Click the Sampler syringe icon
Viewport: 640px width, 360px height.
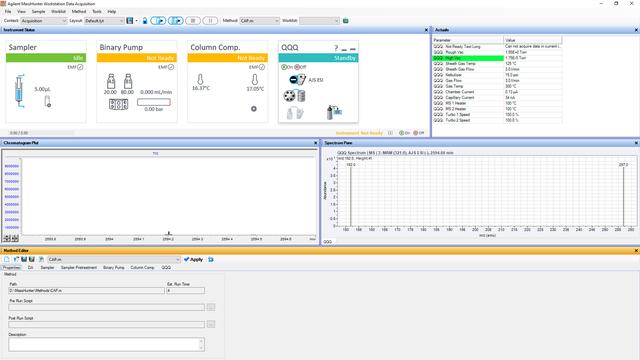(19, 91)
